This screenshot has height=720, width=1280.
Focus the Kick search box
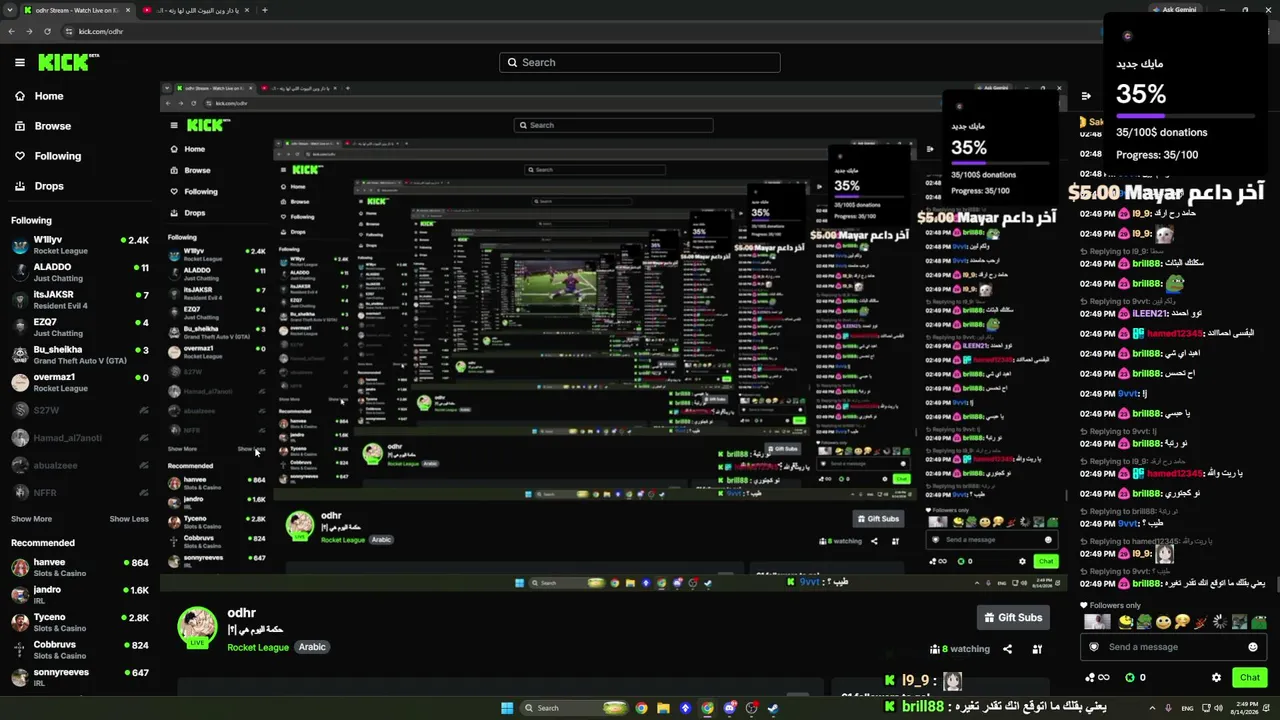pyautogui.click(x=640, y=62)
